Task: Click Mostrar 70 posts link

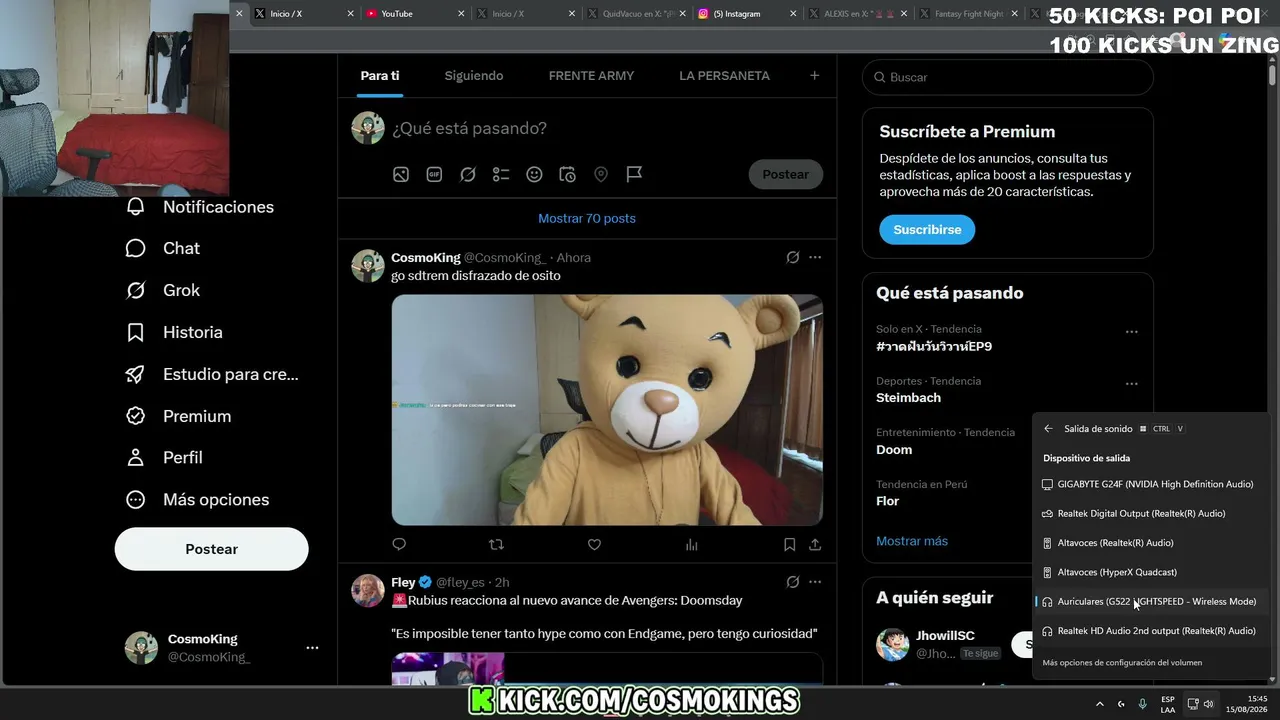Action: 587,218
